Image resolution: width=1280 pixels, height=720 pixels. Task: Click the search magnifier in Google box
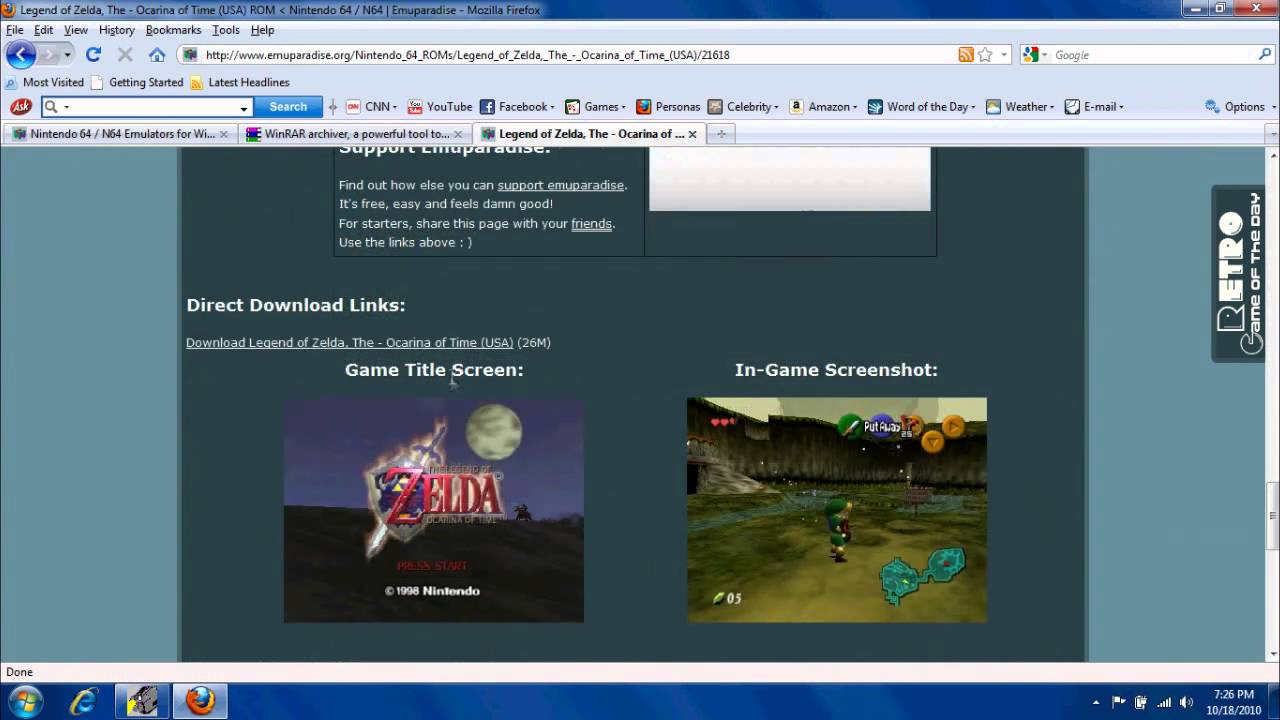tap(1265, 55)
